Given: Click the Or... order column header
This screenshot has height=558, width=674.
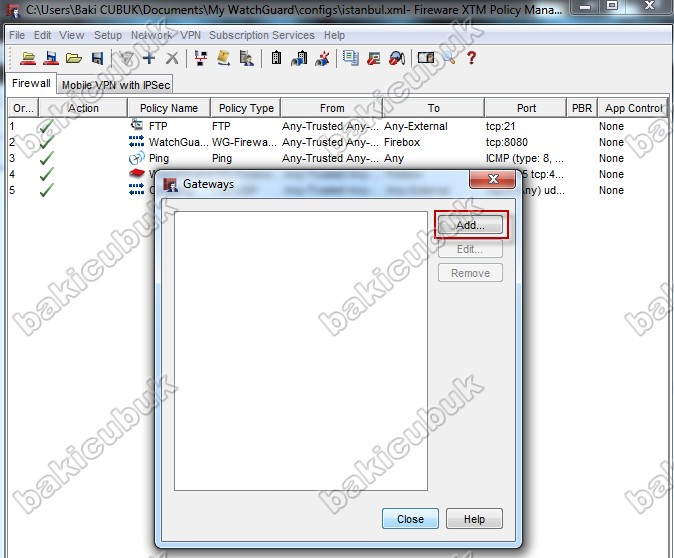Looking at the screenshot, I should coord(23,108).
